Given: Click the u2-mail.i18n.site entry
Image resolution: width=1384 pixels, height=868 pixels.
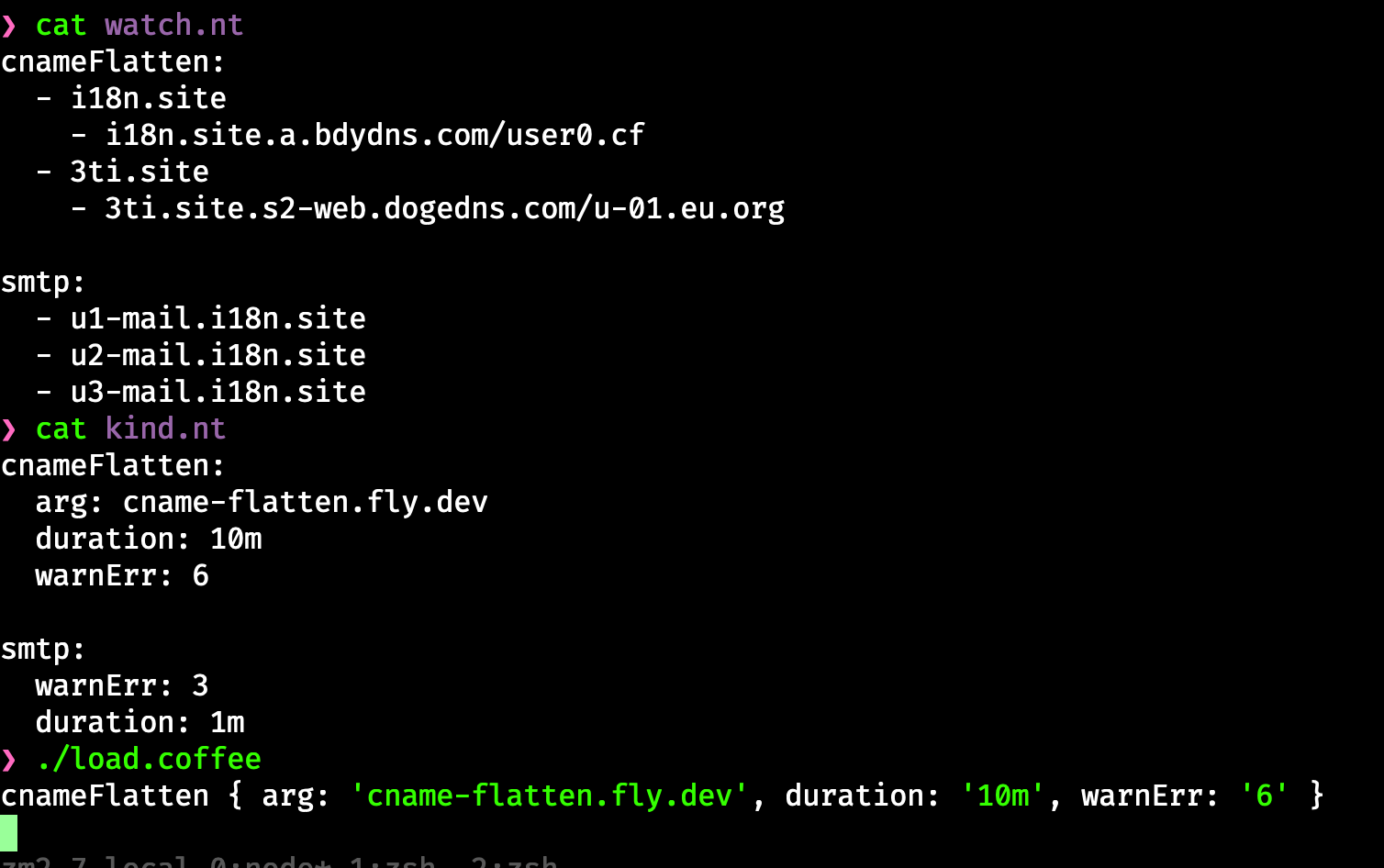Looking at the screenshot, I should click(x=218, y=356).
